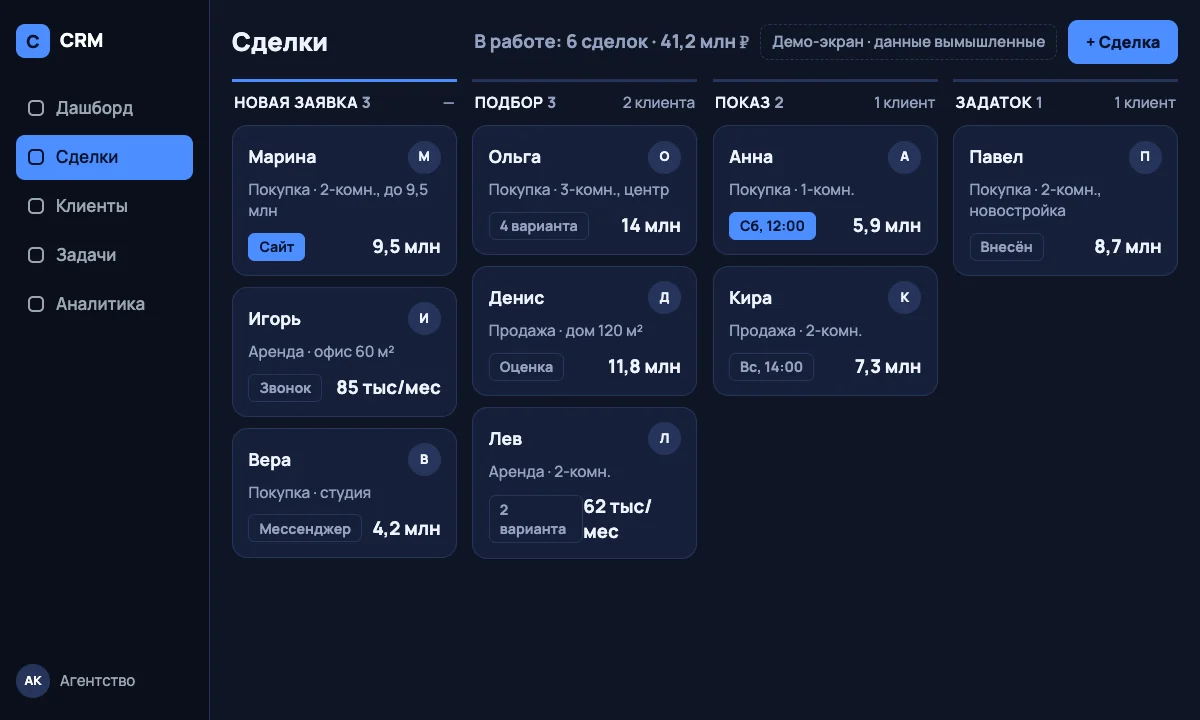Screen dimensions: 1200x720
Task: Click the 85 тыс/мес amount
Action: [388, 388]
